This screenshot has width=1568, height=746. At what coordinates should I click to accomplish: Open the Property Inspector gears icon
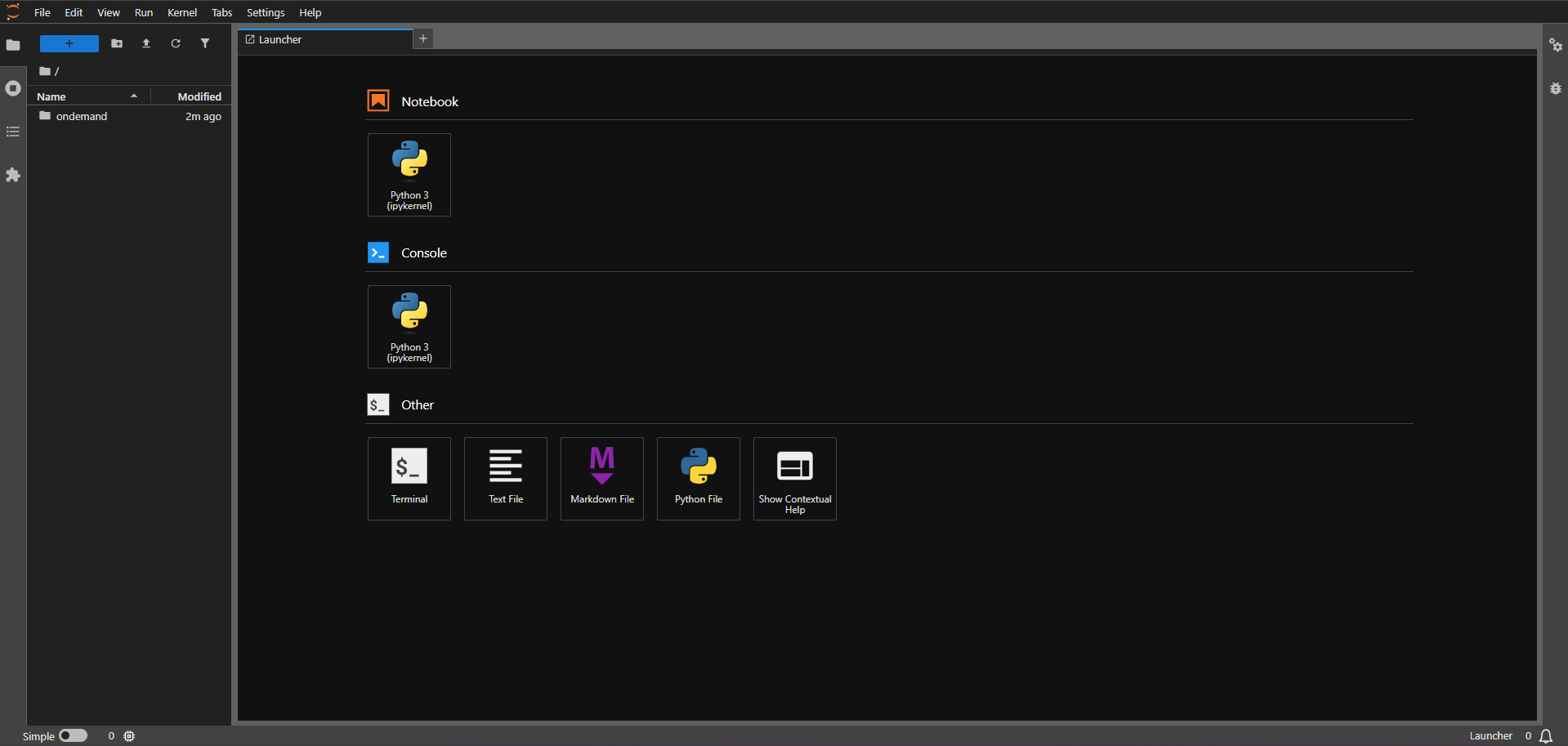click(1555, 45)
